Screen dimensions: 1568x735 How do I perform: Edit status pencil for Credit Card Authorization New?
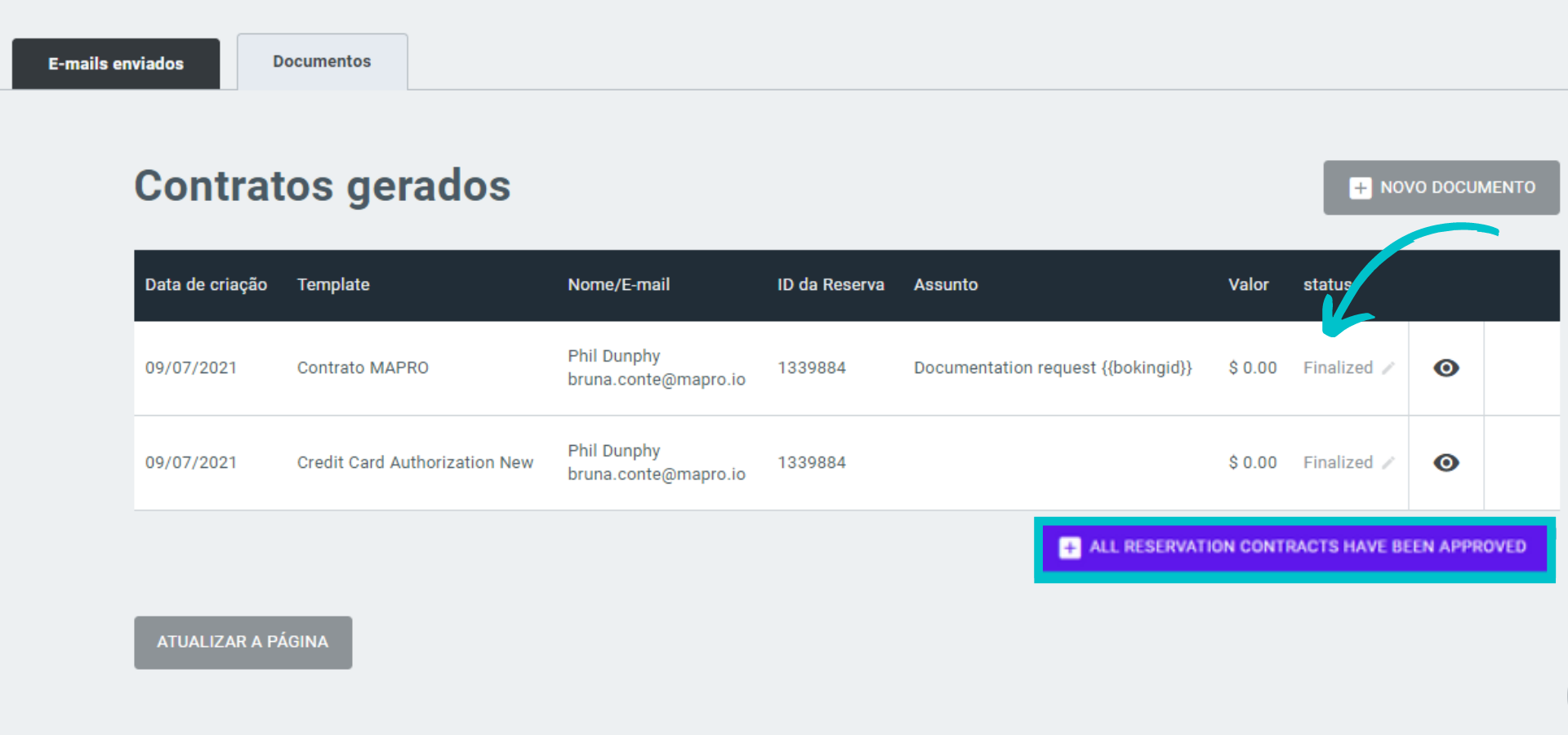(1388, 463)
